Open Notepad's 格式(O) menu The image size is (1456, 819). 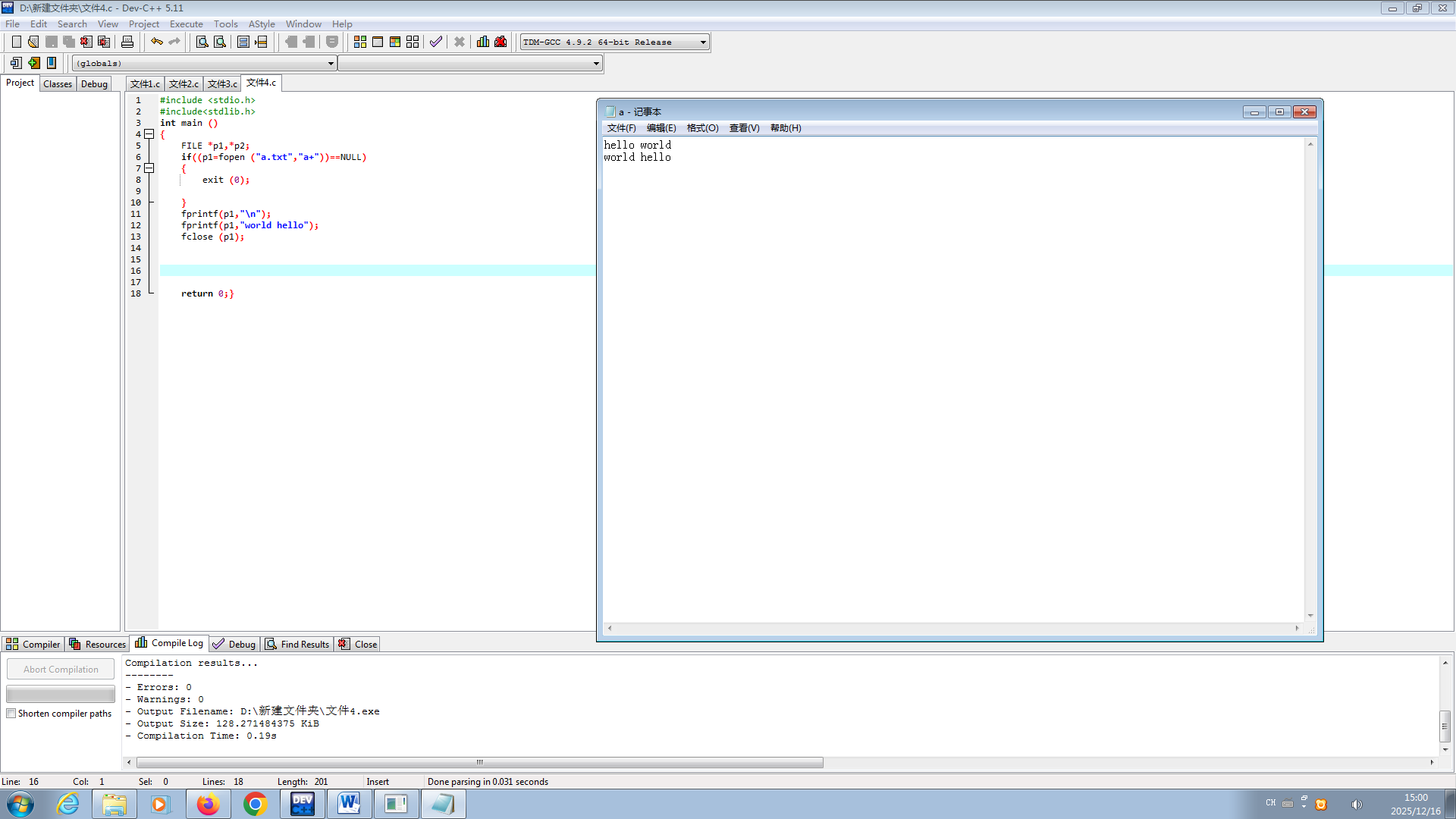pyautogui.click(x=702, y=128)
